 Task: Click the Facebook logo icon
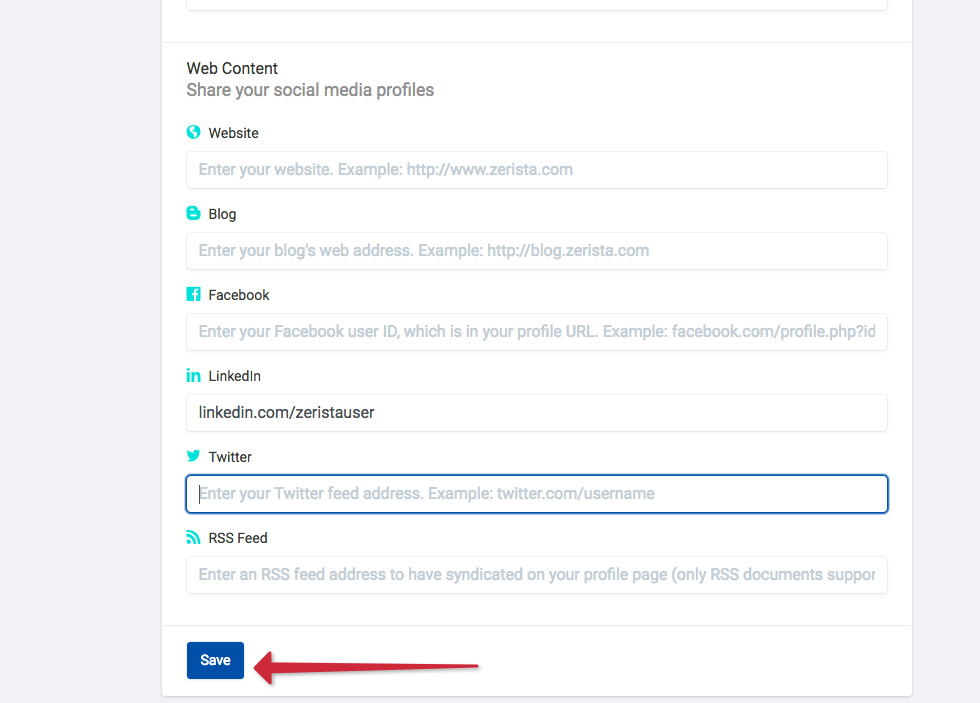tap(193, 294)
